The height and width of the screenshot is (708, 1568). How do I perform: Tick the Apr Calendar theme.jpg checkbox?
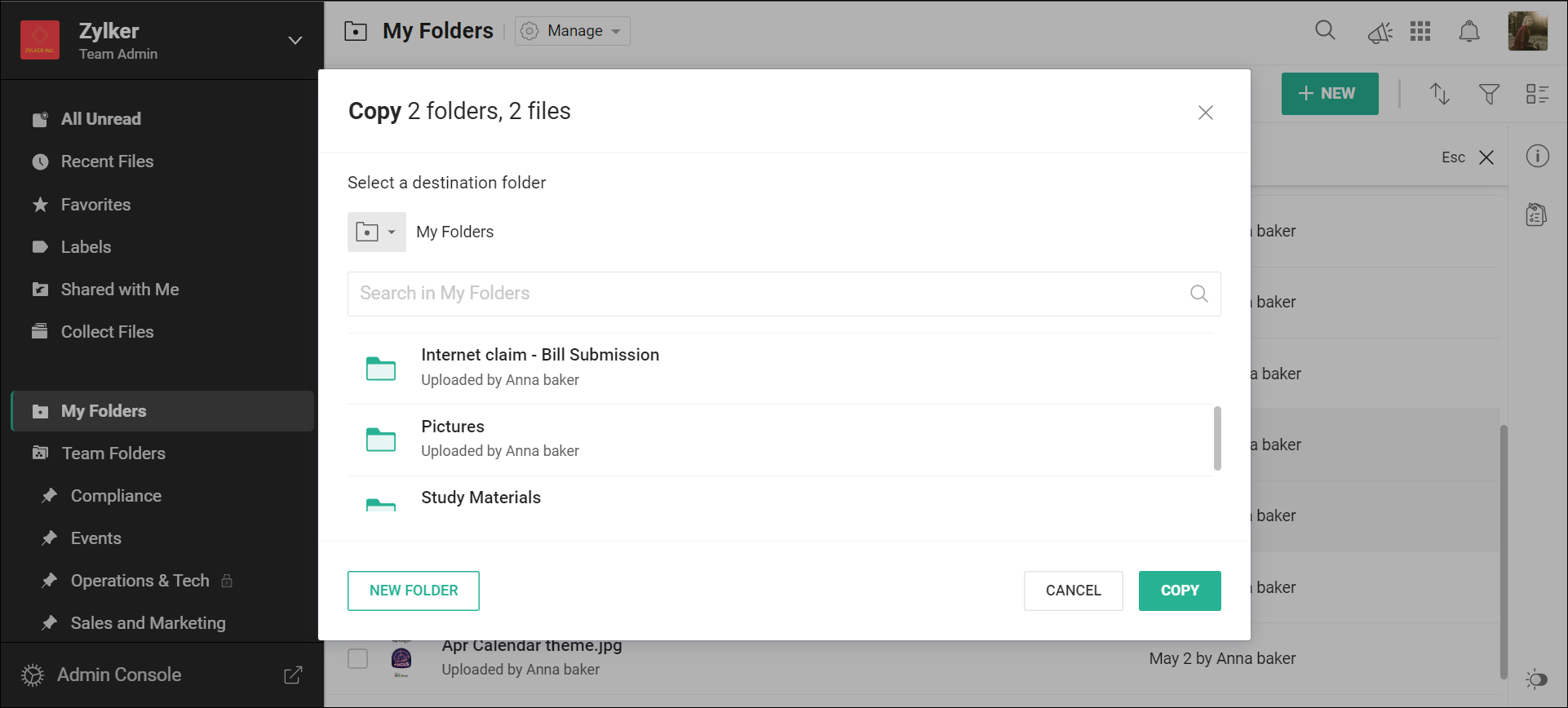[x=358, y=658]
